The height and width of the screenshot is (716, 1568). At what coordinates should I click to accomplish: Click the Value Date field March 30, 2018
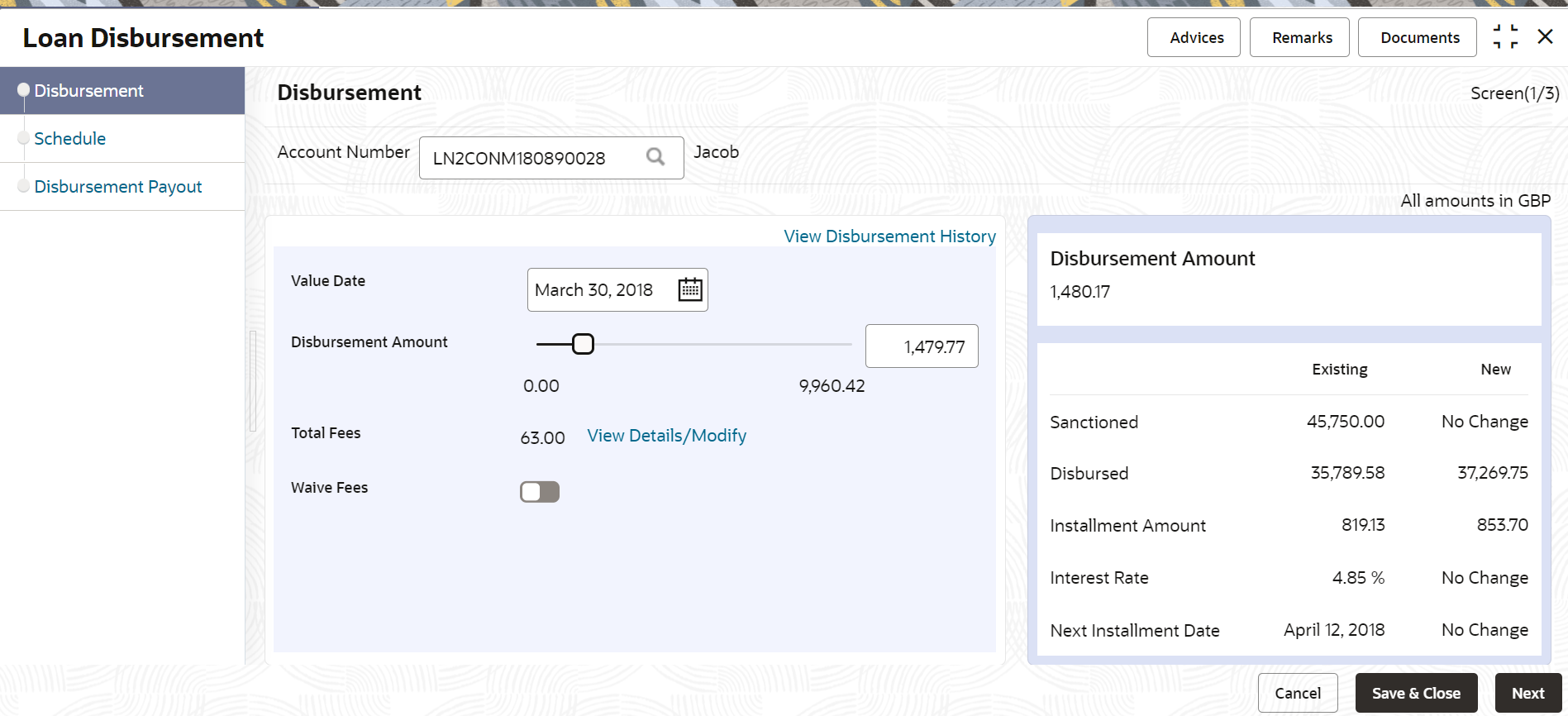pos(617,290)
